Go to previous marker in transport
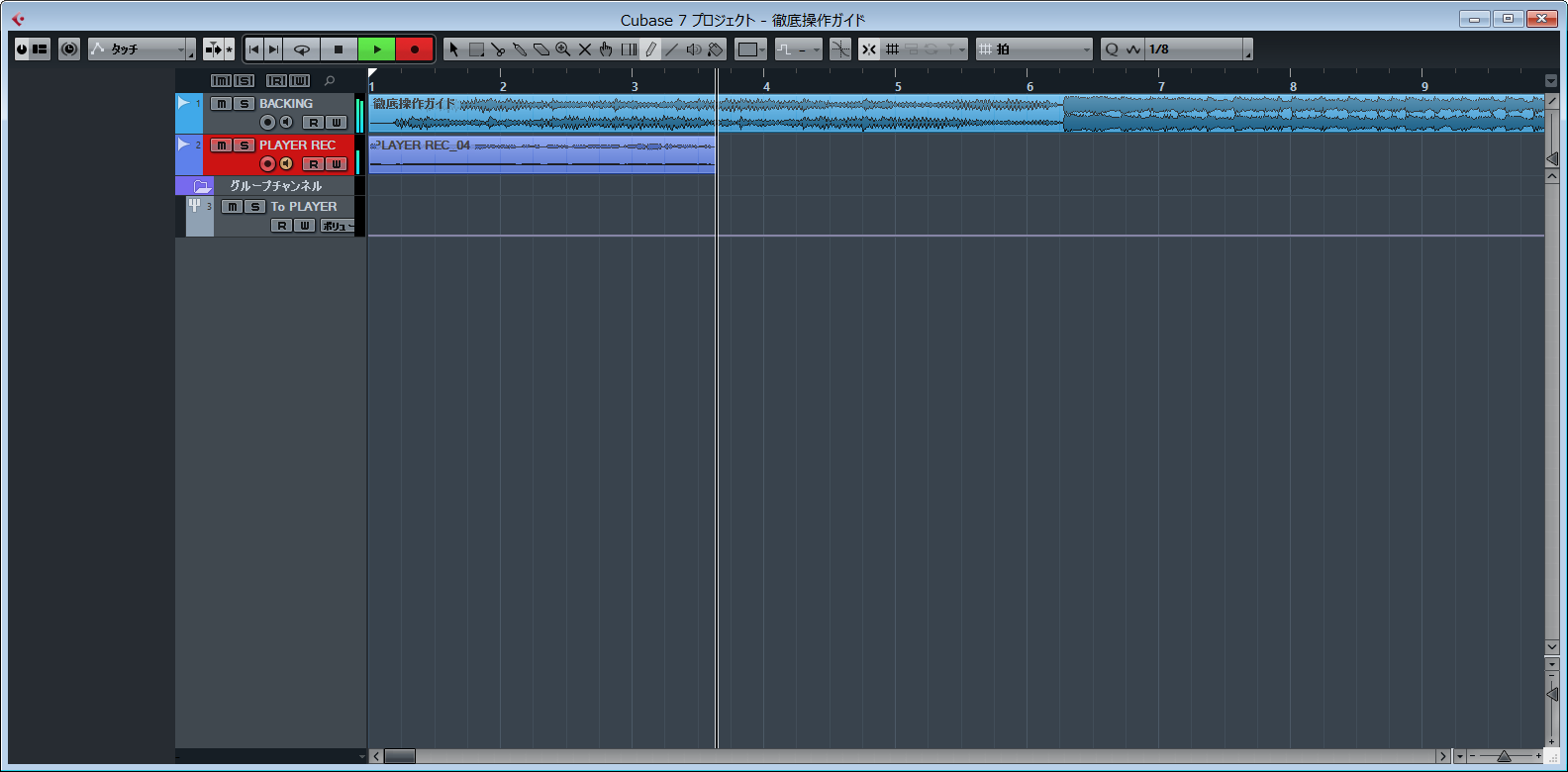The height and width of the screenshot is (772, 1568). point(254,49)
